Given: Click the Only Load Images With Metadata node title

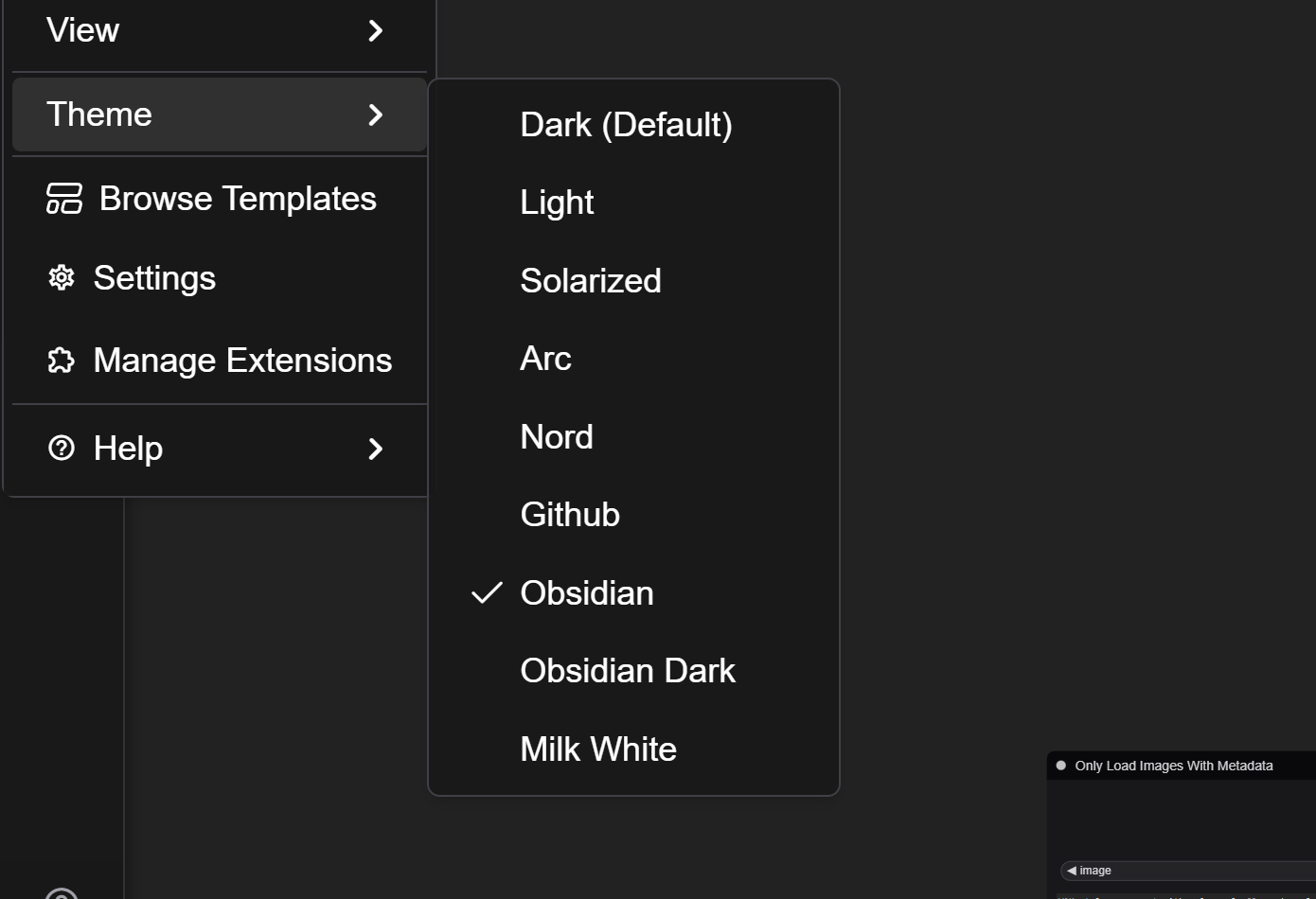Looking at the screenshot, I should (1173, 766).
